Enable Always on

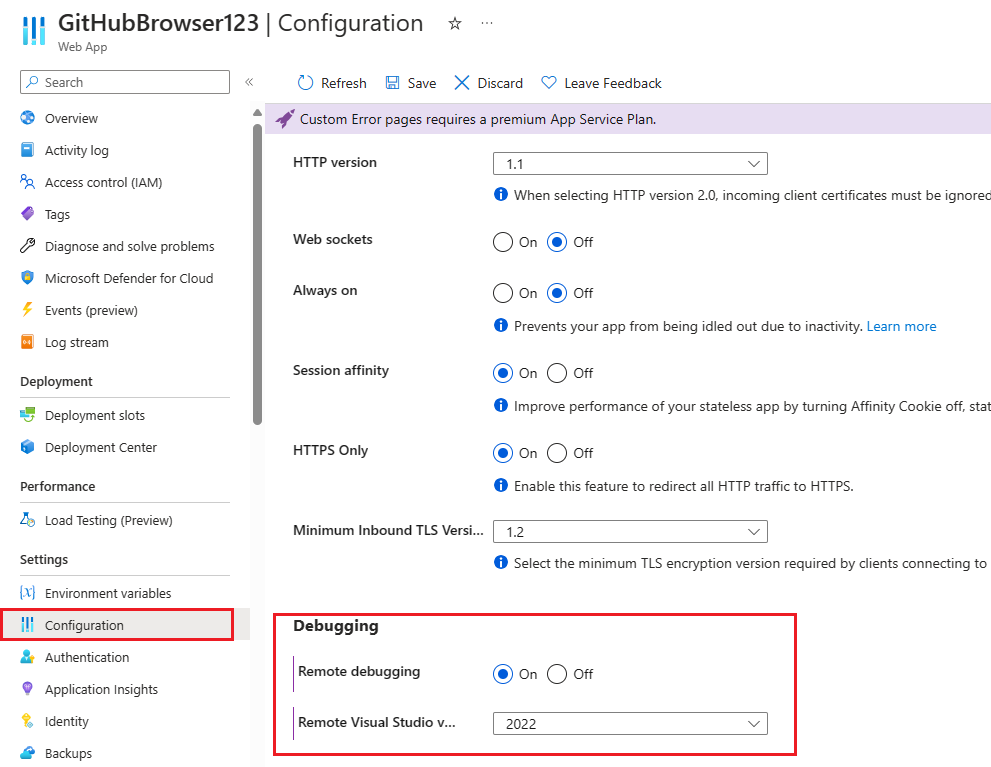coord(502,293)
